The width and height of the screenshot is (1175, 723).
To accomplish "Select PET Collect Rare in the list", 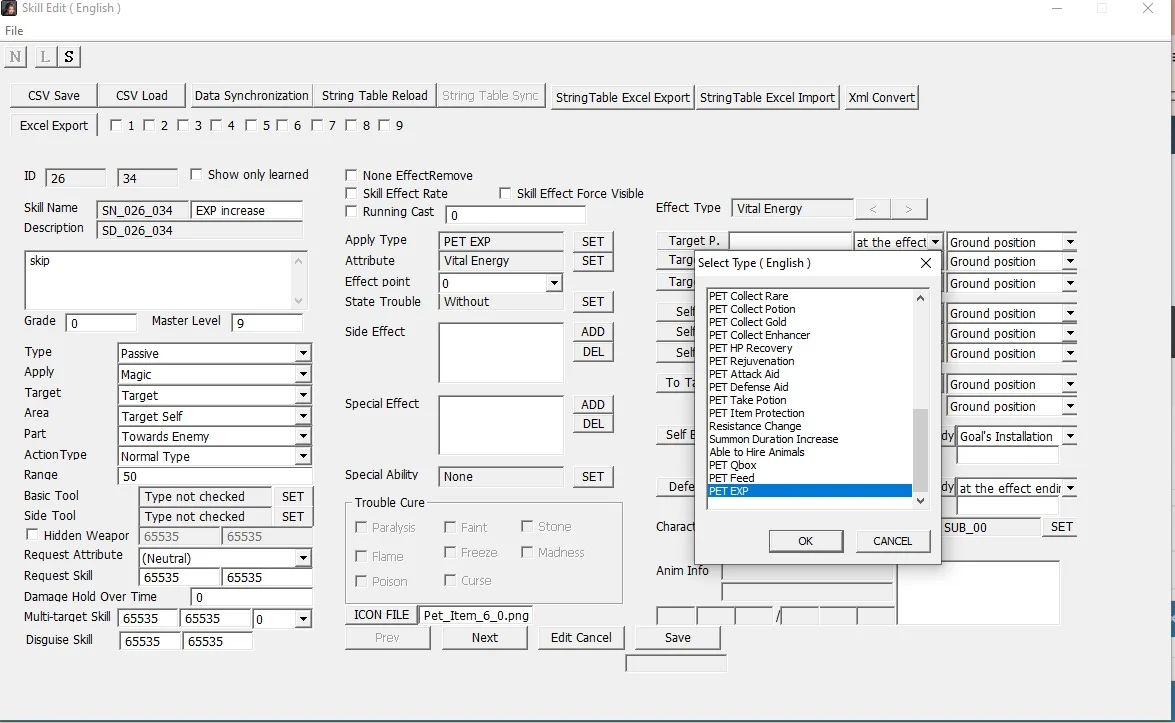I will [x=809, y=296].
